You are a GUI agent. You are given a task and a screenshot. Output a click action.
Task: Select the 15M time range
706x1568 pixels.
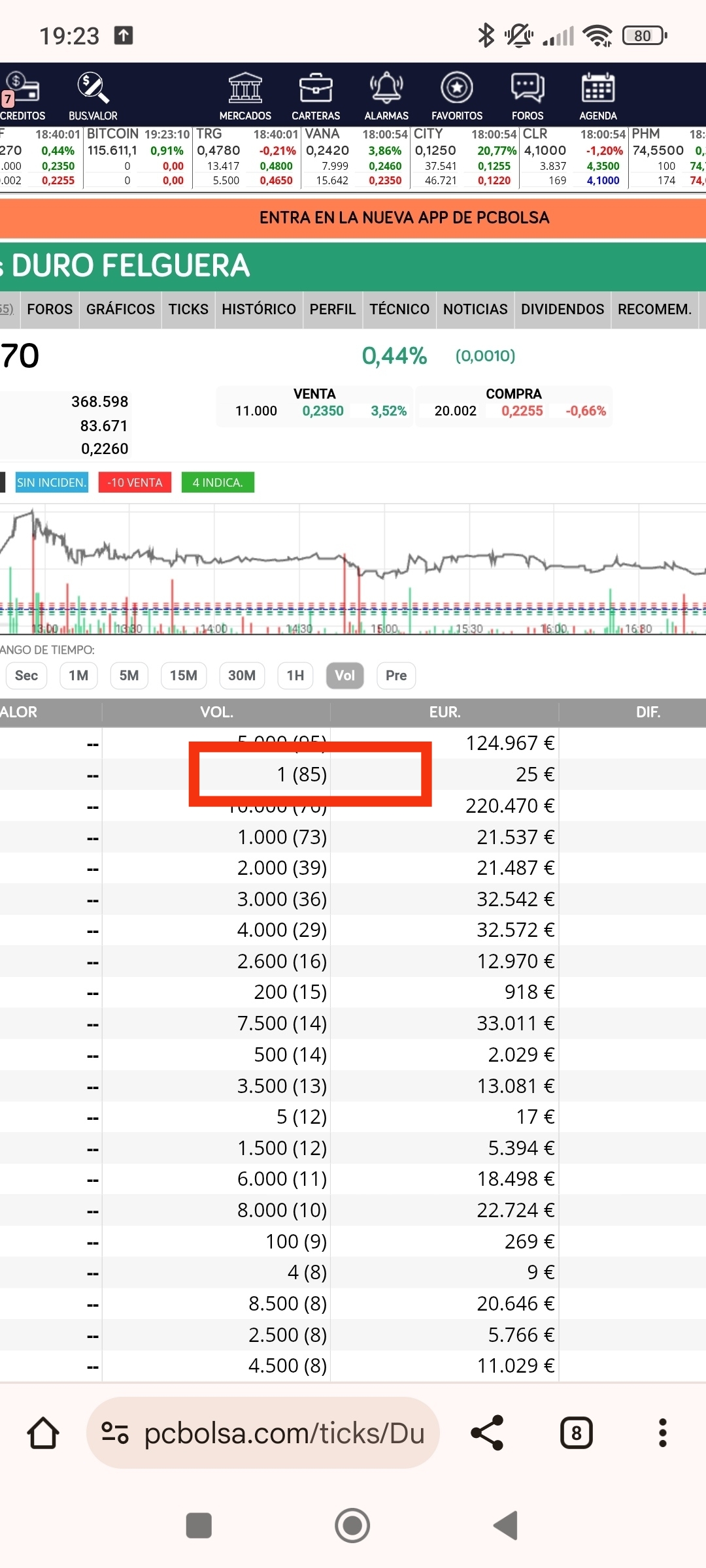coord(184,676)
